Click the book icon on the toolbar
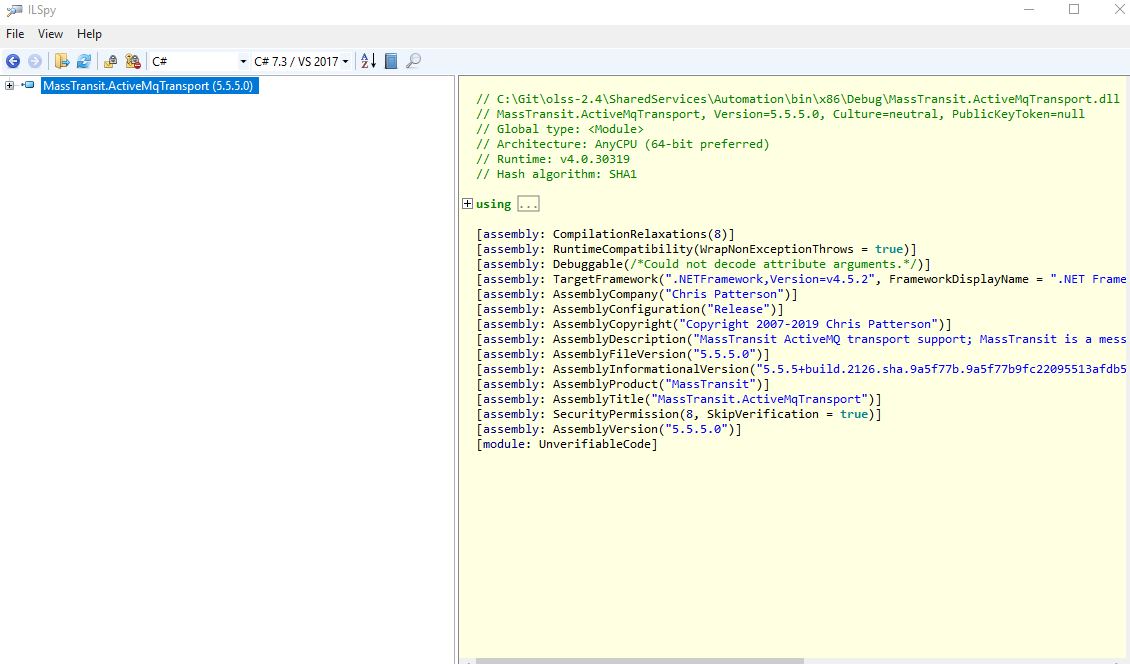This screenshot has height=664, width=1130. [x=390, y=61]
